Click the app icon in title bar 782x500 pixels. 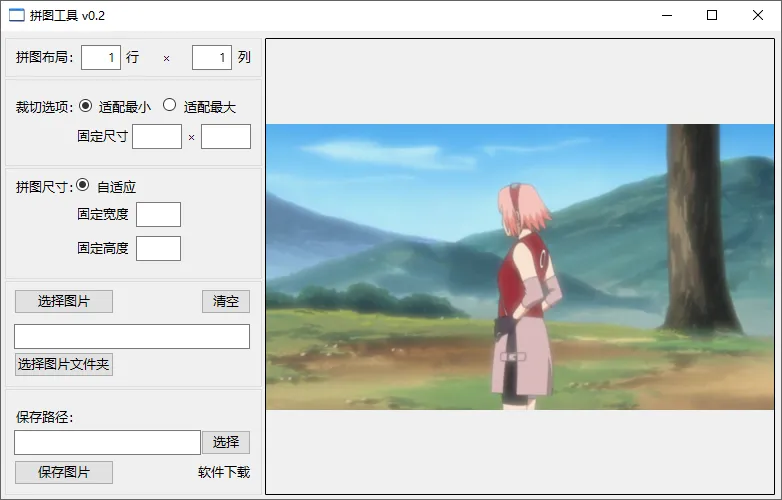(x=16, y=15)
